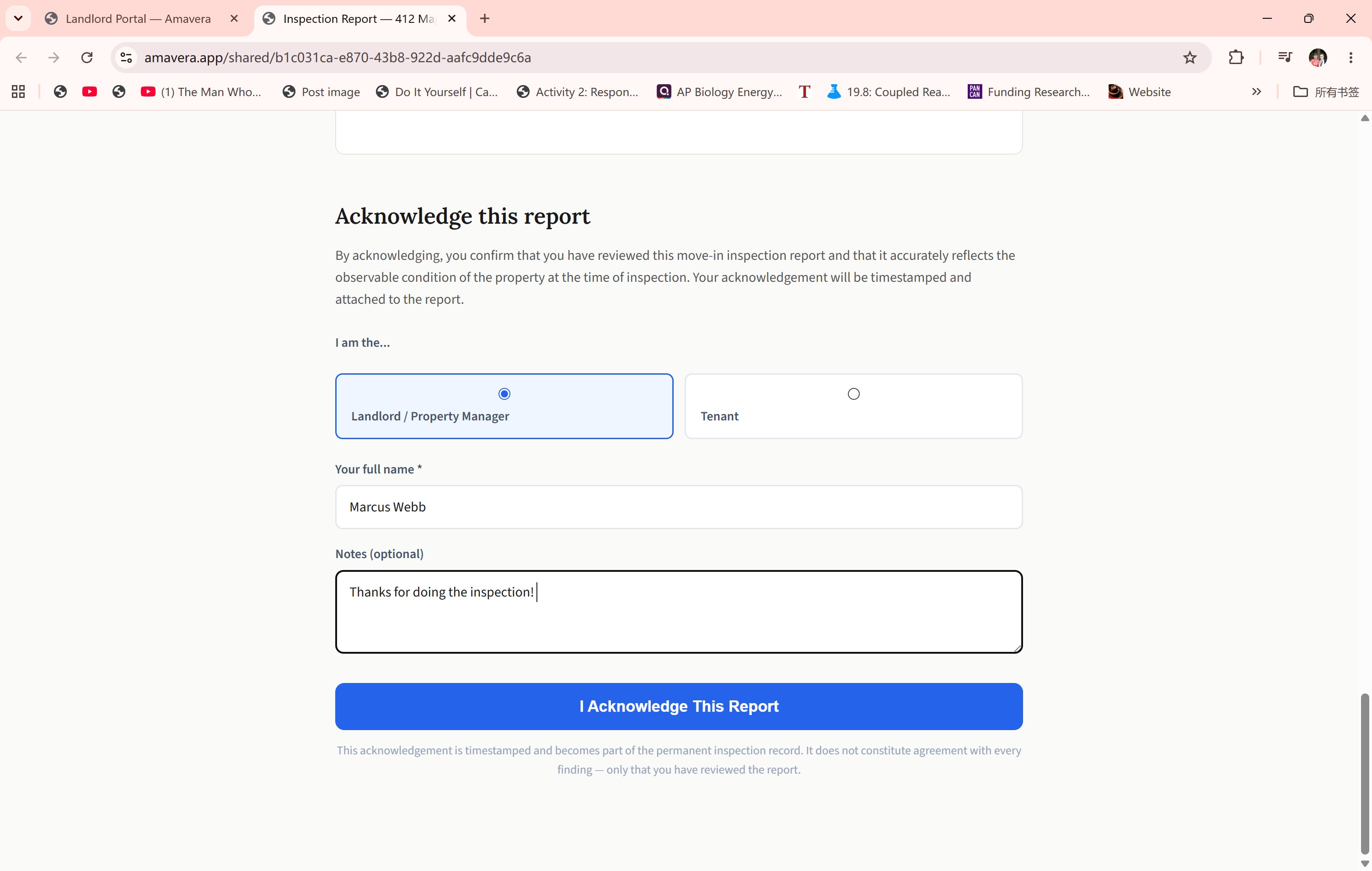Expand hidden bookmarks chevron
Image resolution: width=1372 pixels, height=871 pixels.
tap(1256, 92)
